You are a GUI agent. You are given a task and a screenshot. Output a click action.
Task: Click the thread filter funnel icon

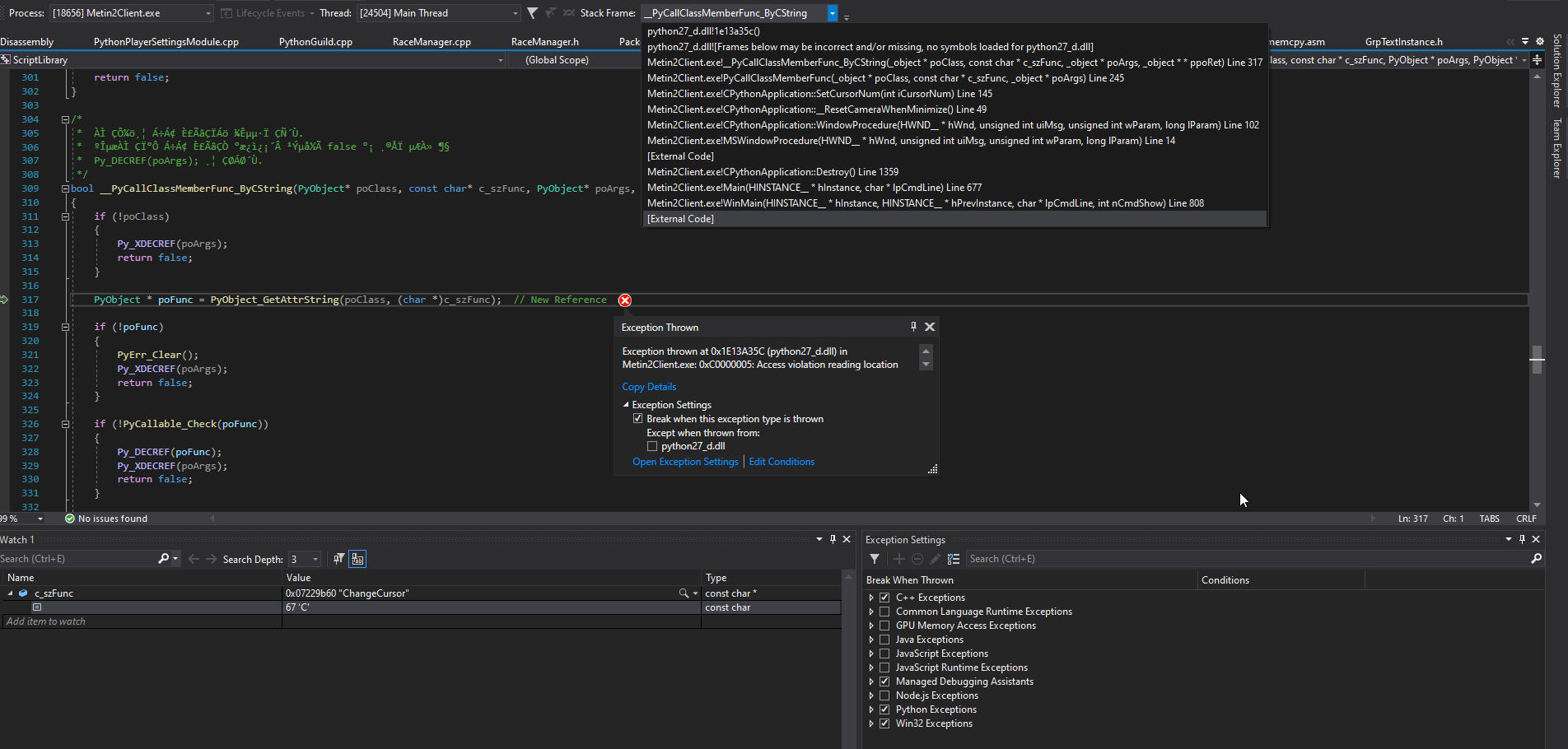(533, 13)
